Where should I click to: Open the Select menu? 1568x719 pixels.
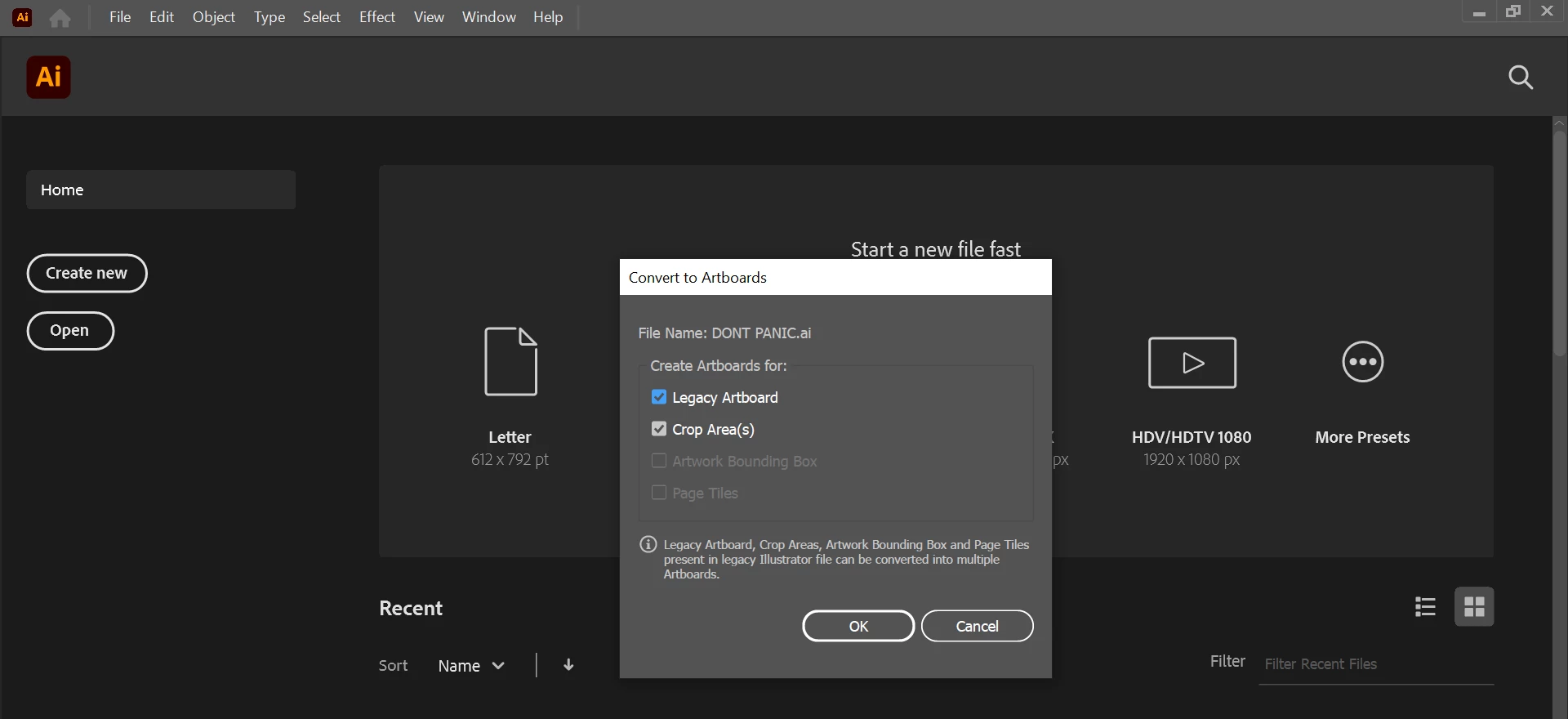coord(322,17)
